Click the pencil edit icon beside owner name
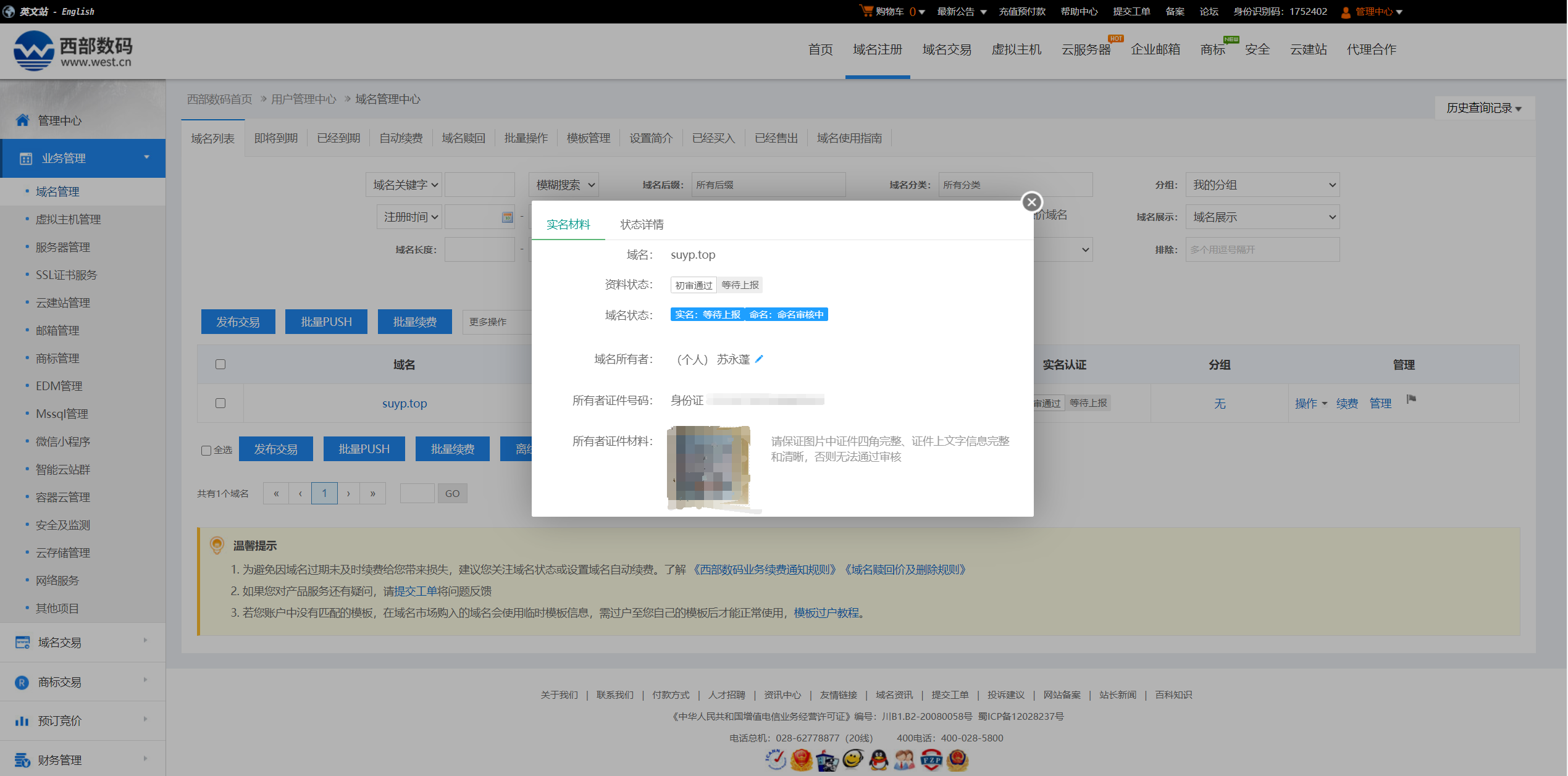Image resolution: width=1568 pixels, height=776 pixels. click(759, 359)
